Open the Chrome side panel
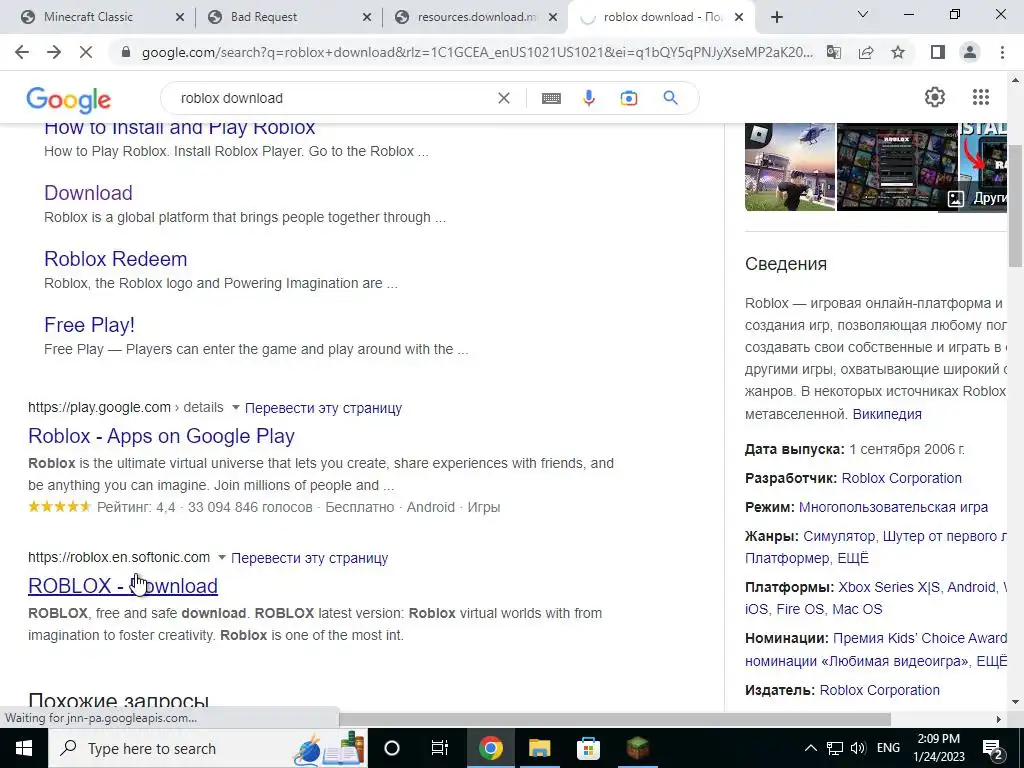Image resolution: width=1024 pixels, height=768 pixels. point(938,52)
